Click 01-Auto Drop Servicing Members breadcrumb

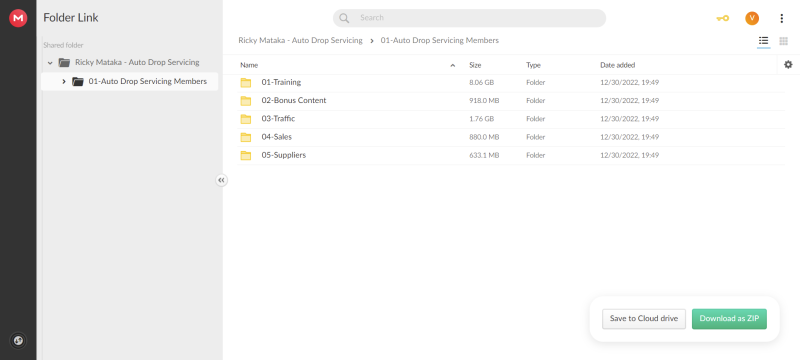440,40
